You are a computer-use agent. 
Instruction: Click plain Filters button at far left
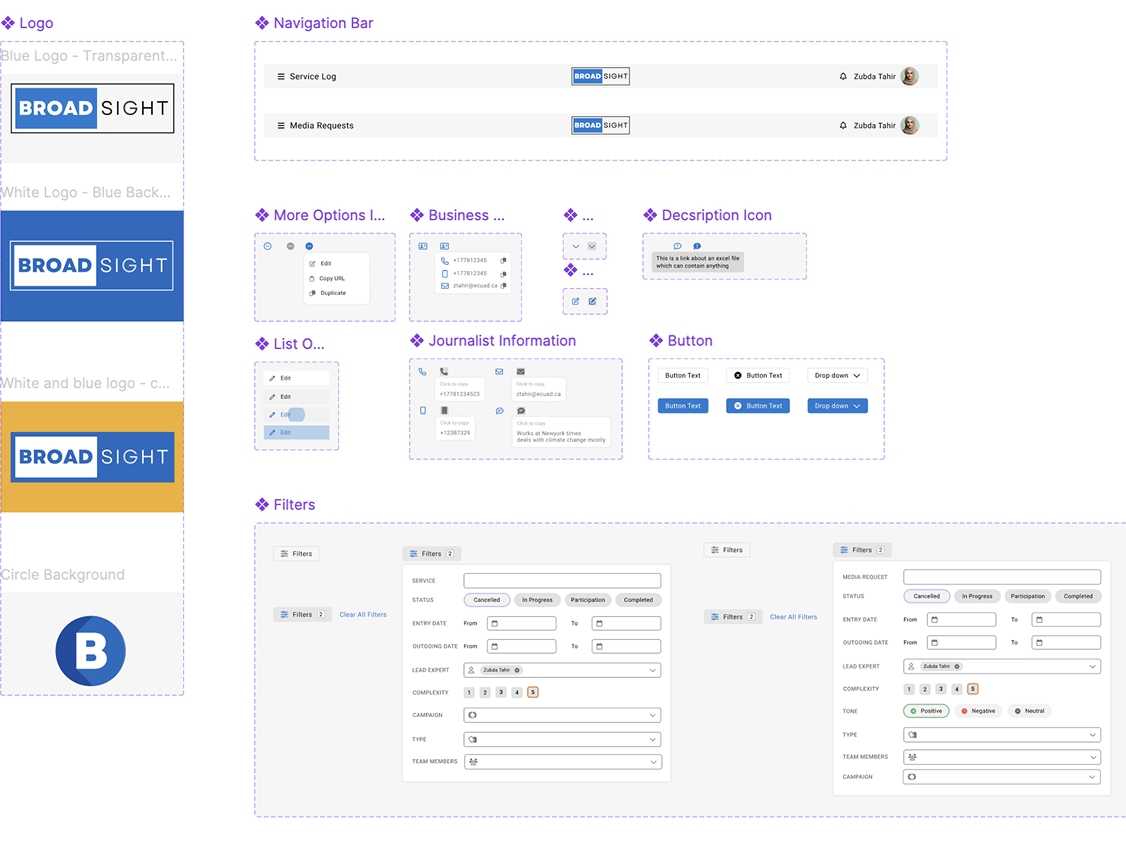(297, 554)
